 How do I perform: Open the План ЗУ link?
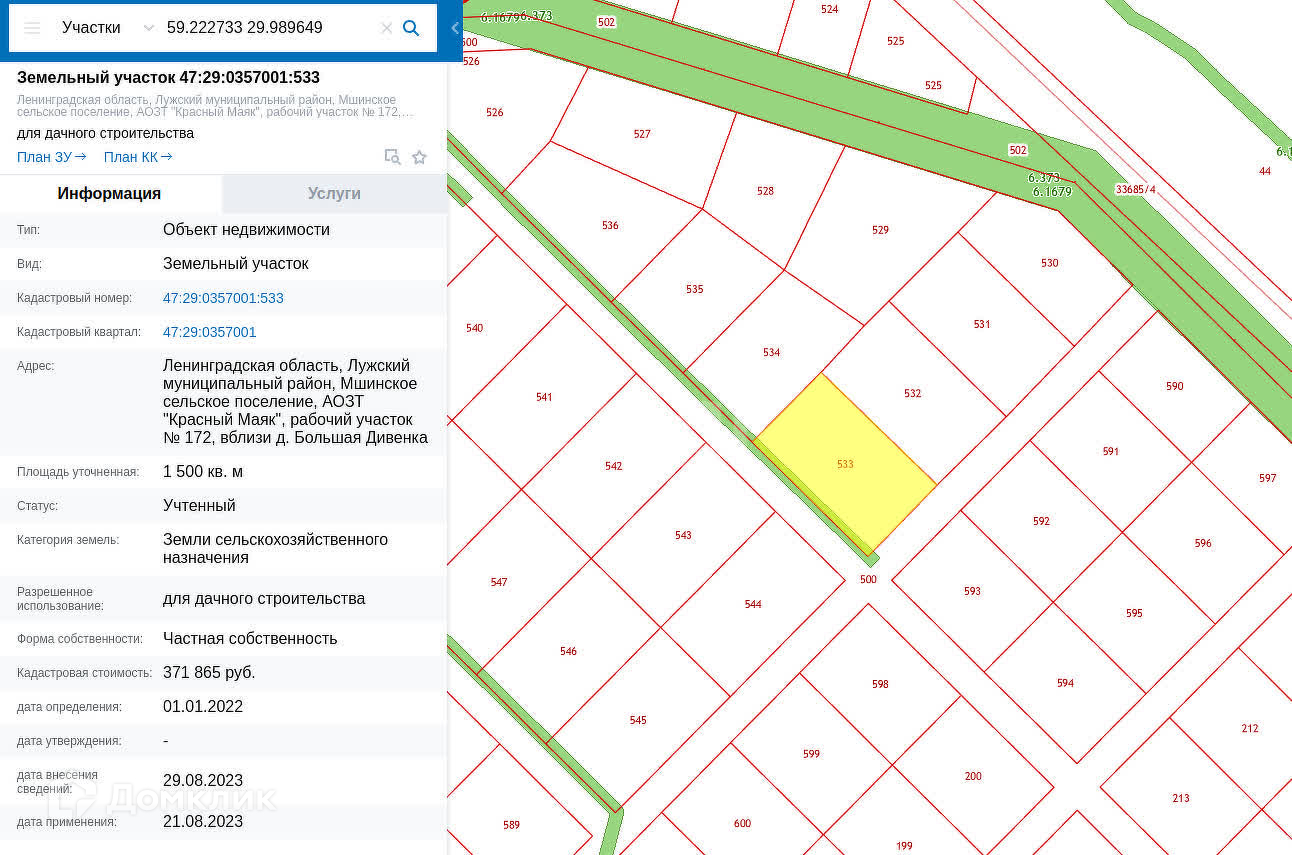[51, 157]
